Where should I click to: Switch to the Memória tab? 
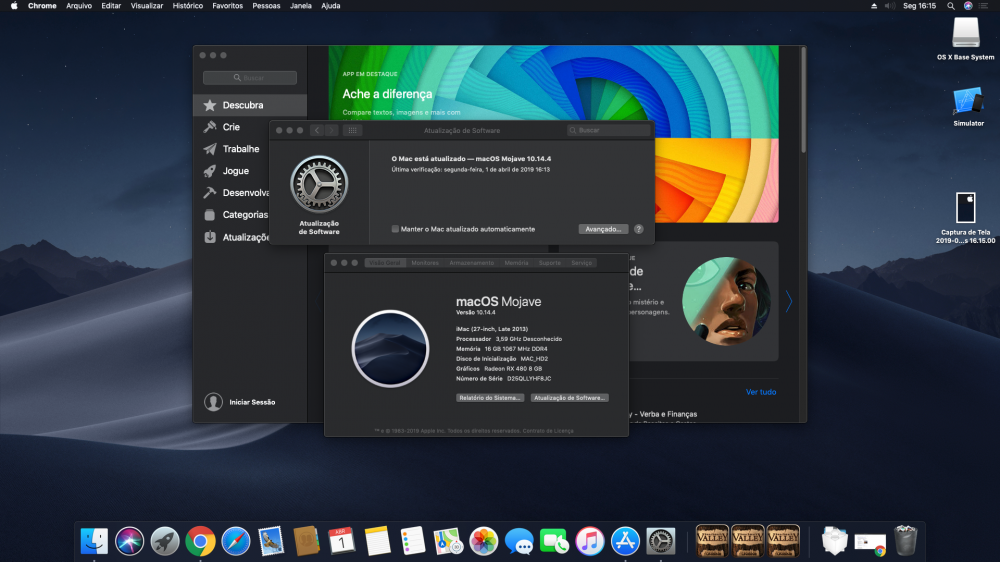coord(516,263)
